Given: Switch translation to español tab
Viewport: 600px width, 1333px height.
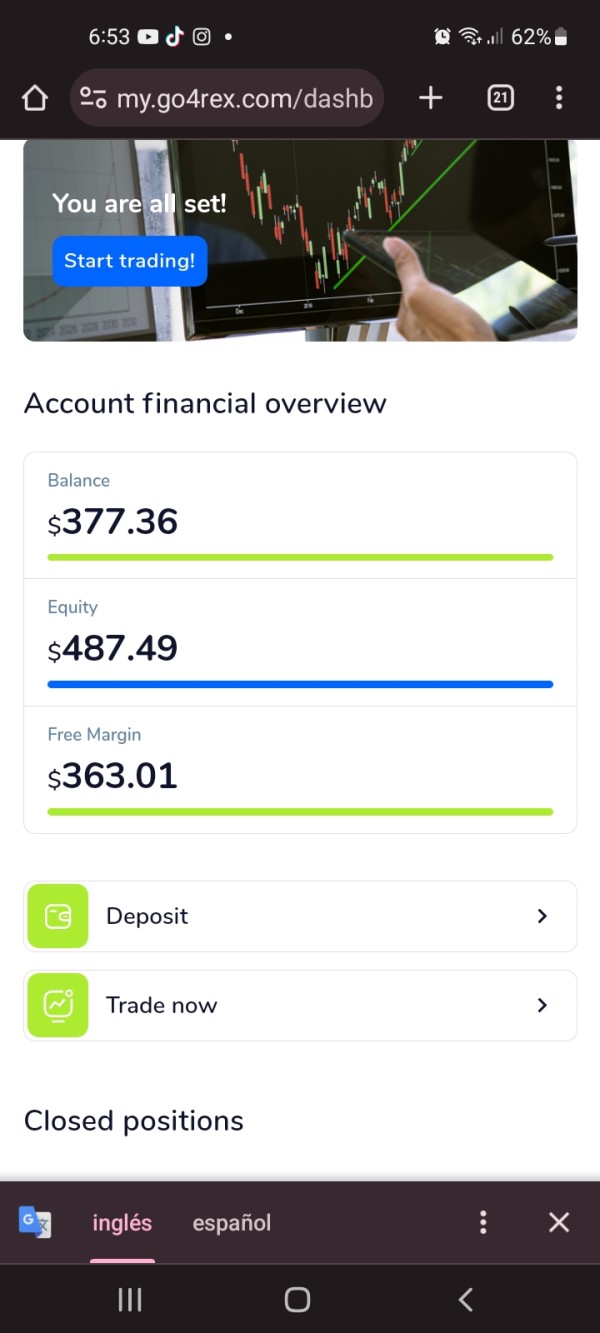Looking at the screenshot, I should [x=232, y=1222].
